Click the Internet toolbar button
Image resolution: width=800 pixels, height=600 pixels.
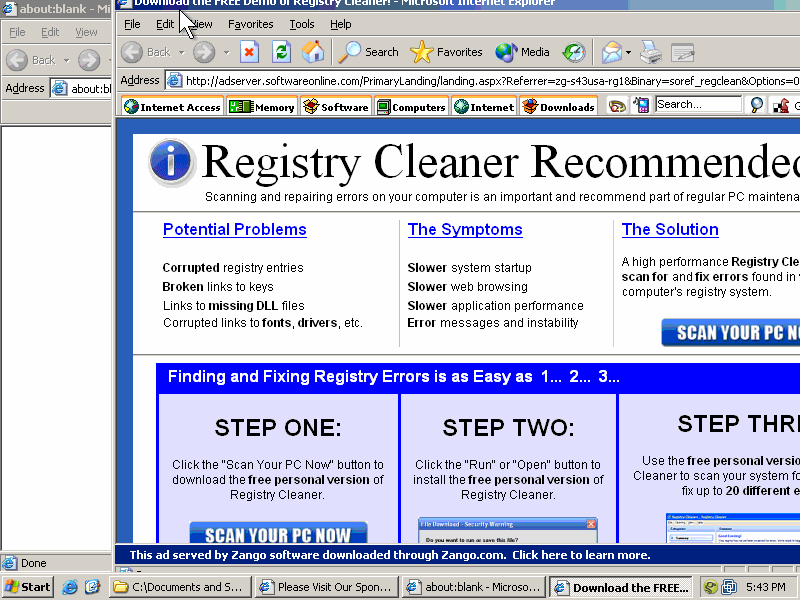(484, 107)
